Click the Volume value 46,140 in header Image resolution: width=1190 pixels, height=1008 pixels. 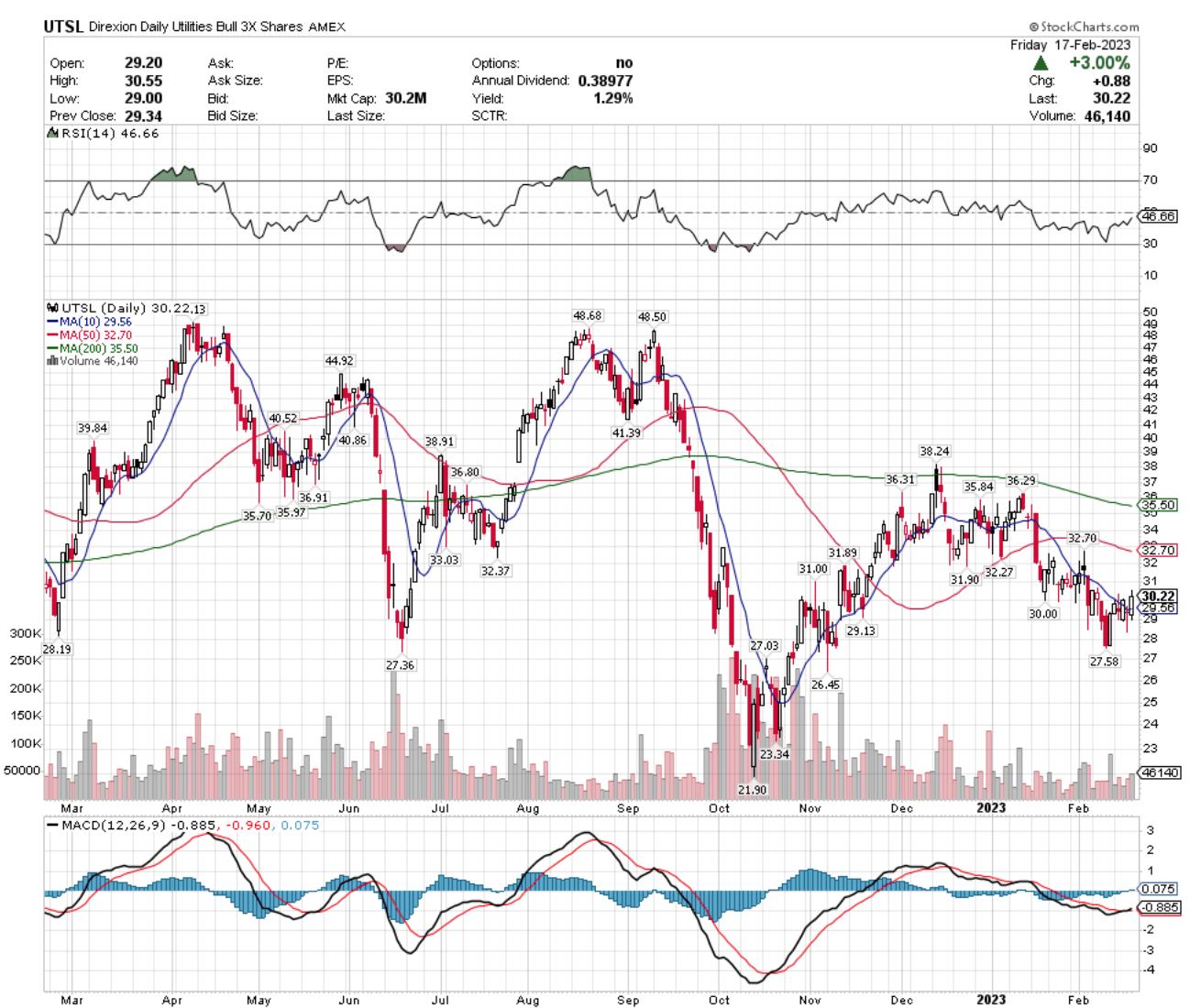click(1108, 116)
